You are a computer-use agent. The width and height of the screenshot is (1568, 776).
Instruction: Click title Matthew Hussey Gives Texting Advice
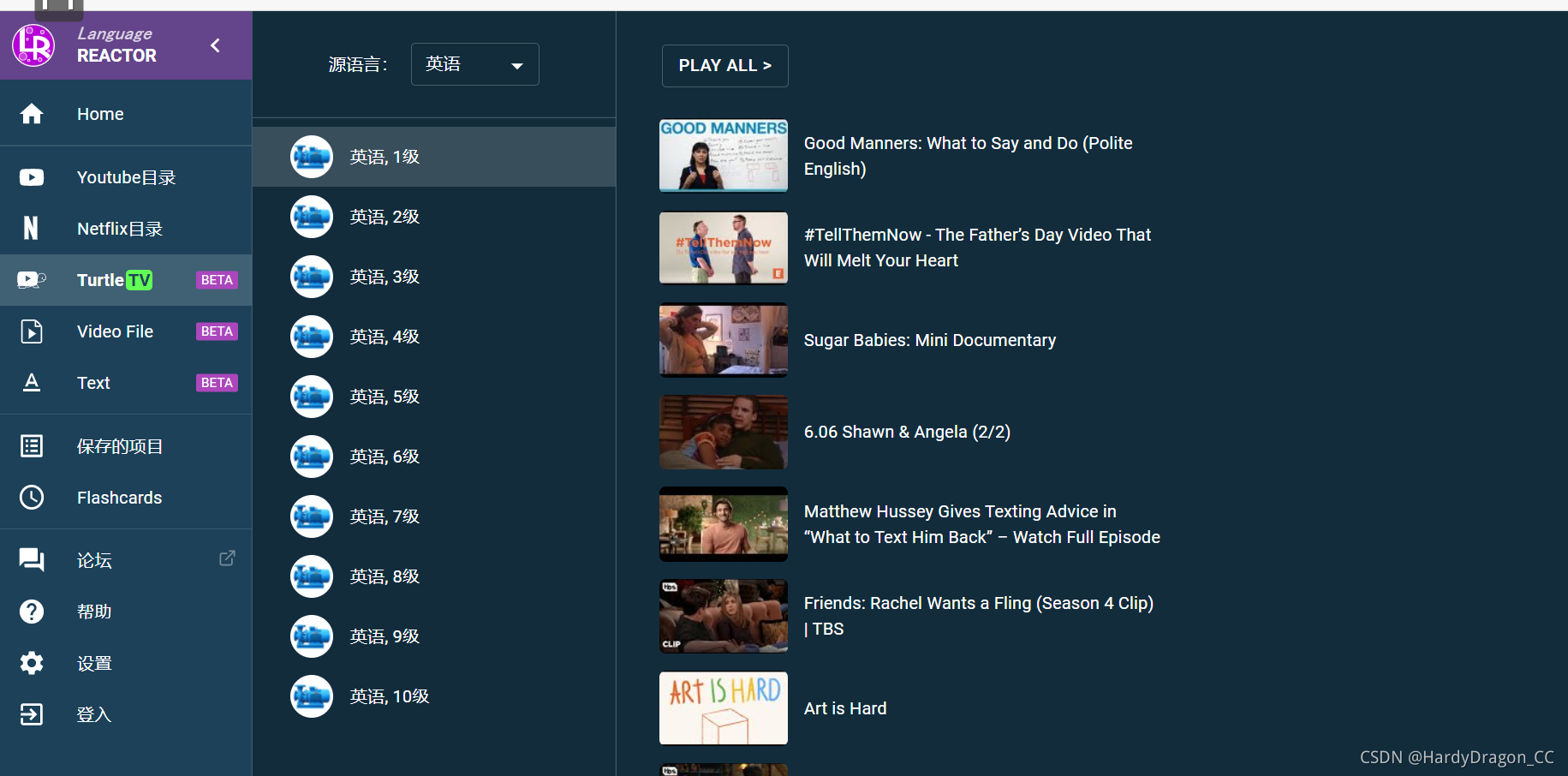pyautogui.click(x=982, y=524)
